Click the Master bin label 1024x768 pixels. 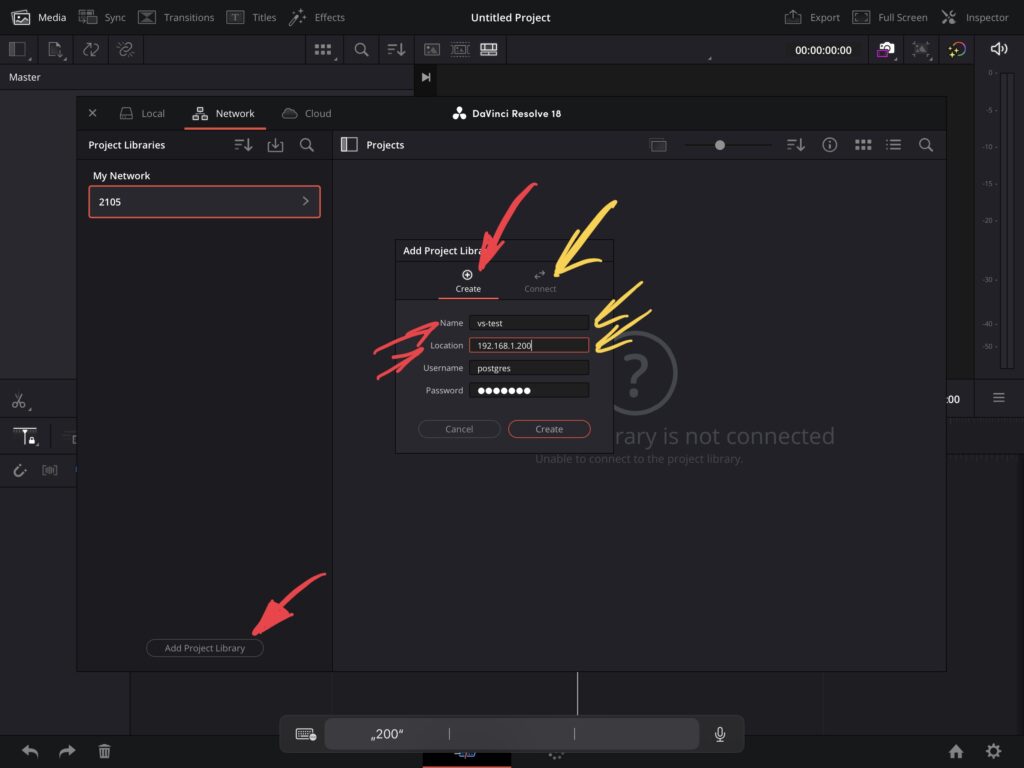click(x=25, y=77)
